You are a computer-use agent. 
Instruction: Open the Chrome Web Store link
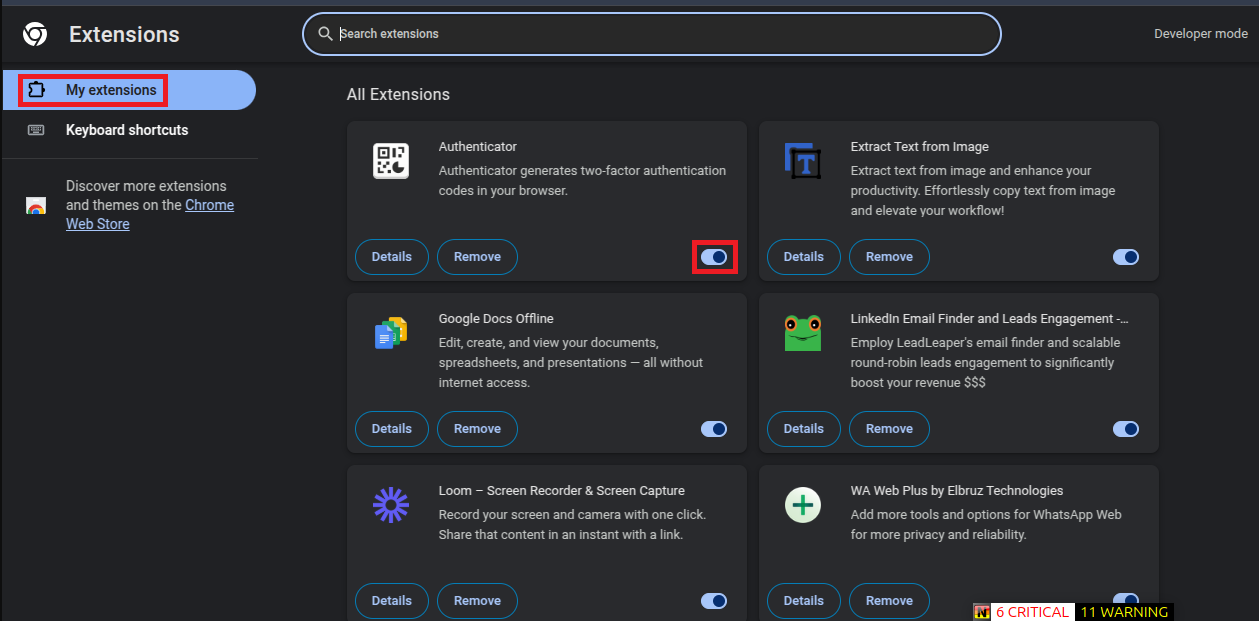pos(150,214)
